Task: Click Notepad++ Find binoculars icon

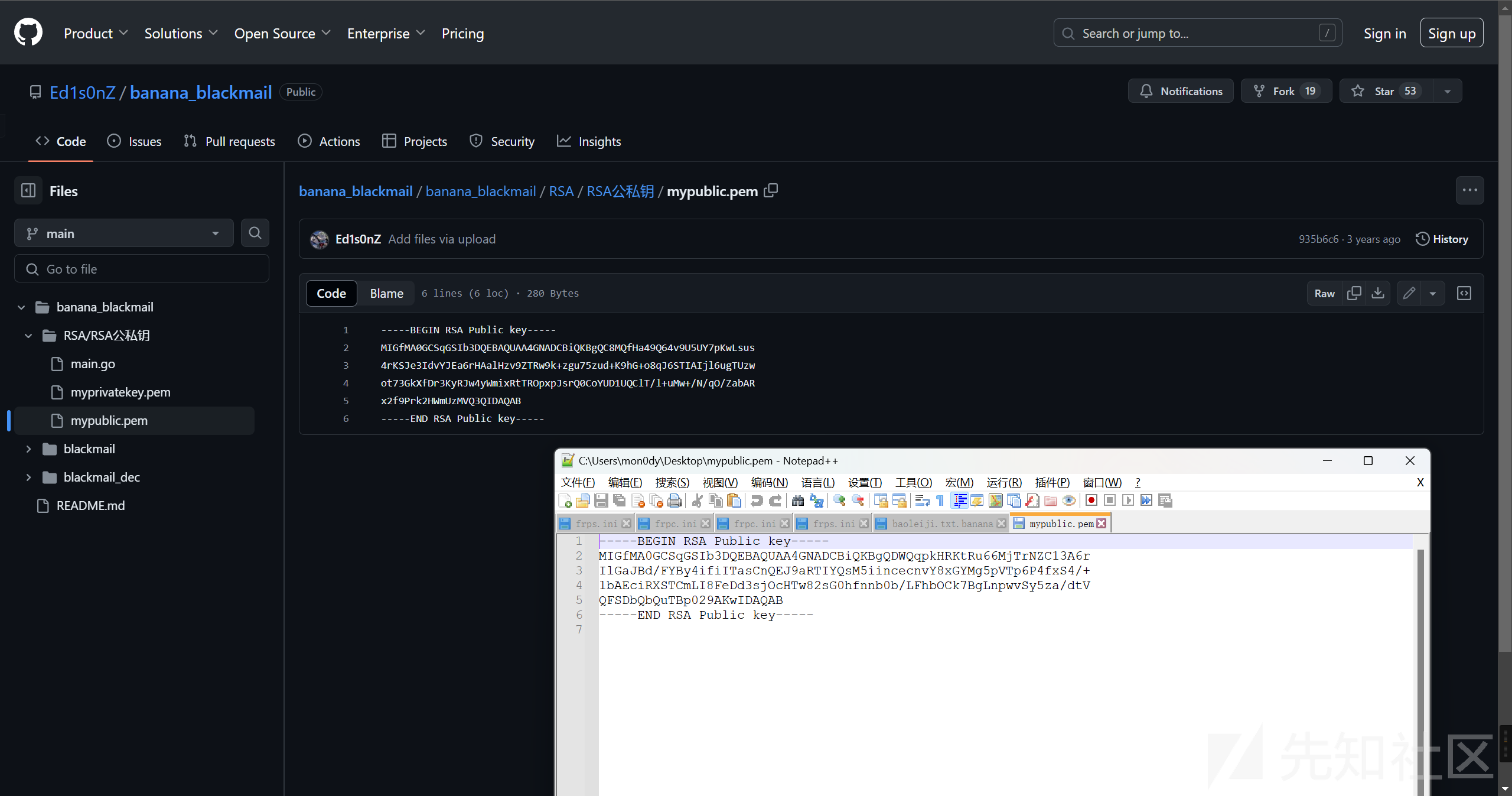Action: pos(798,501)
